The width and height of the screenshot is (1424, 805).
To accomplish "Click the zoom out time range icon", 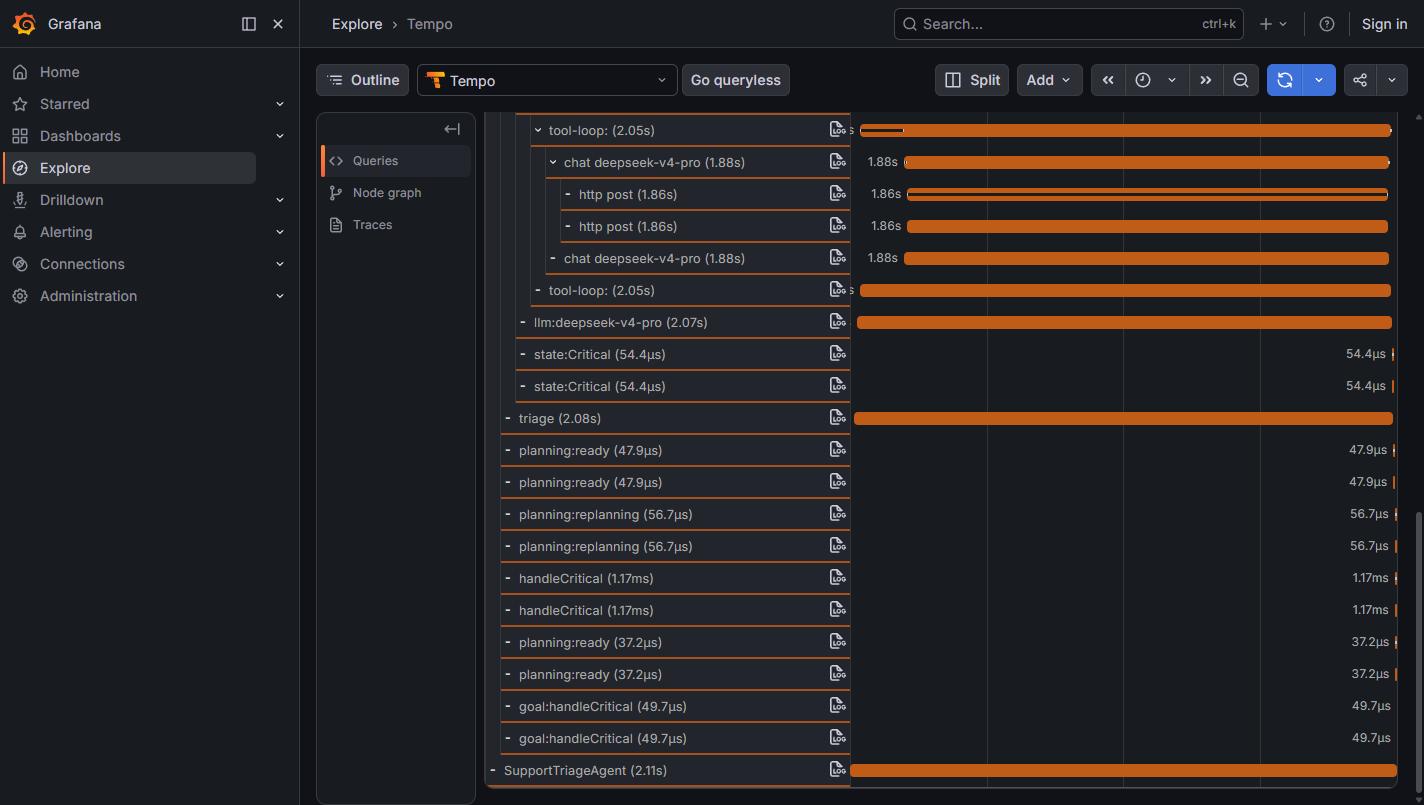I will 1240,80.
